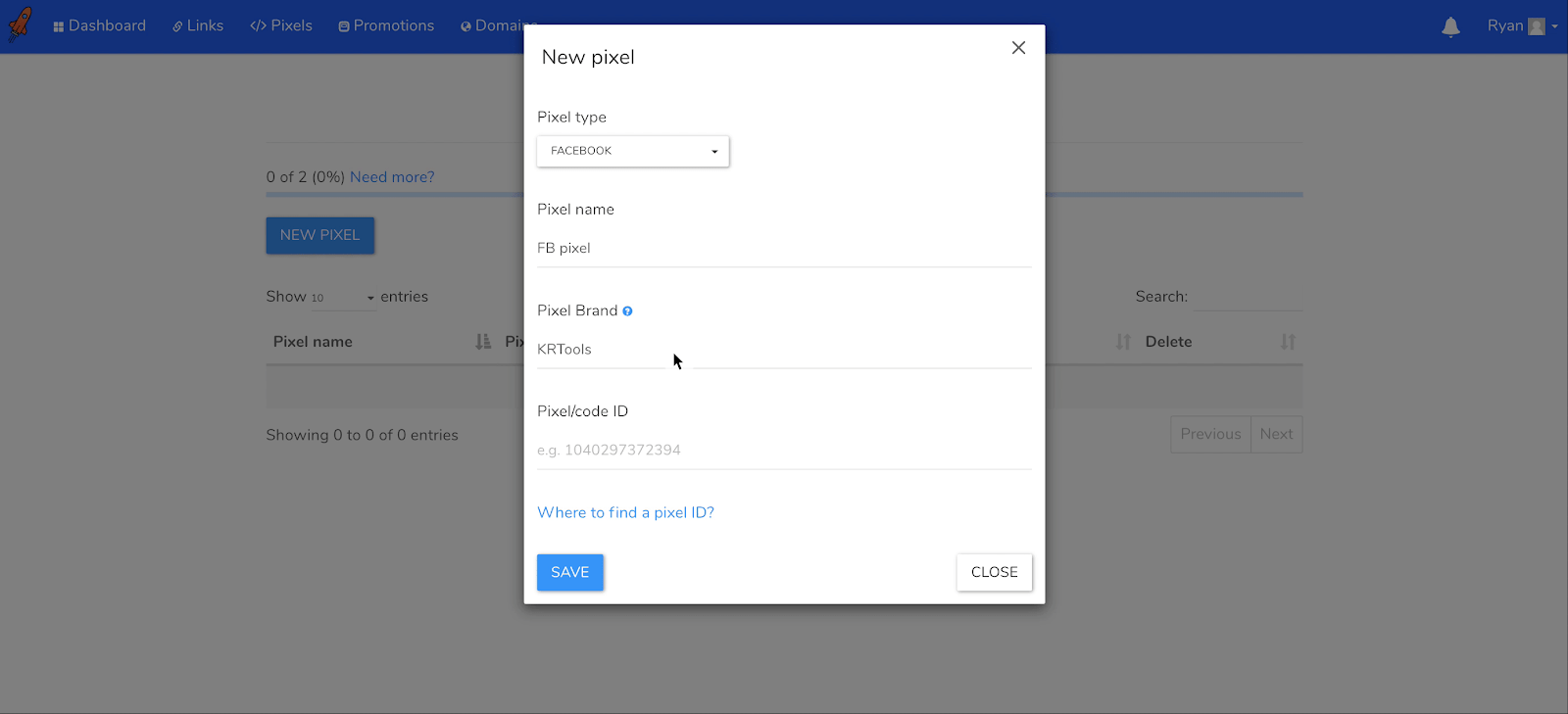
Task: Open the Ryan user menu arrow
Action: (x=1554, y=26)
